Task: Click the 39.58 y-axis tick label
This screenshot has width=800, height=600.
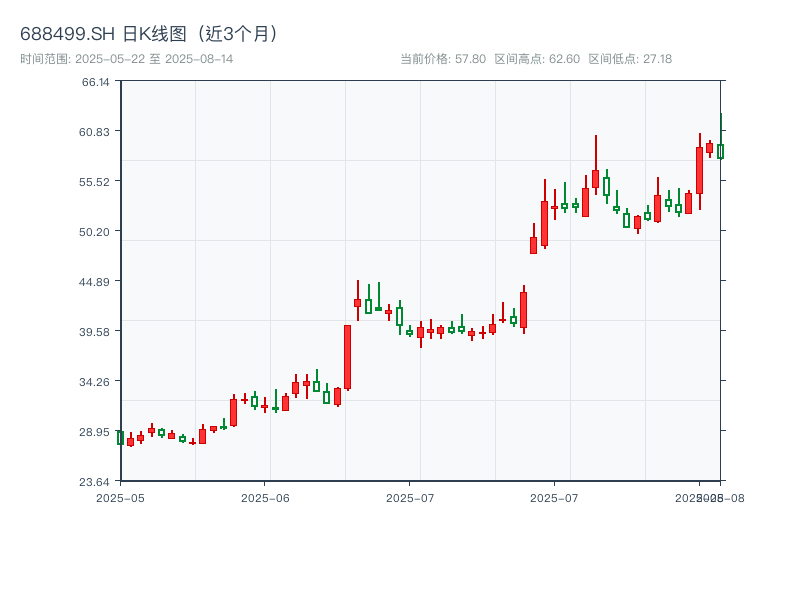Action: pyautogui.click(x=96, y=331)
